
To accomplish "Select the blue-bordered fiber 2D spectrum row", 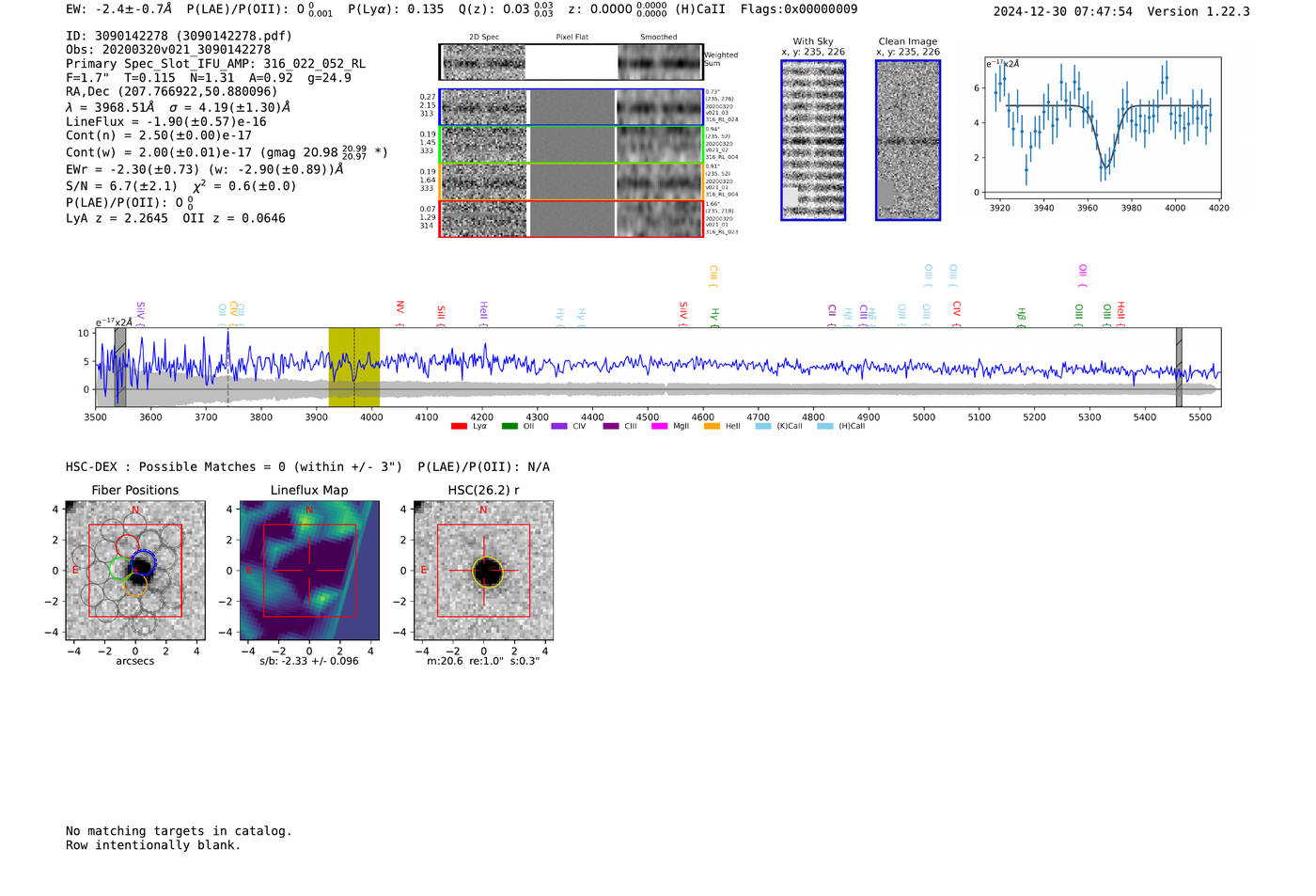I will coord(571,107).
